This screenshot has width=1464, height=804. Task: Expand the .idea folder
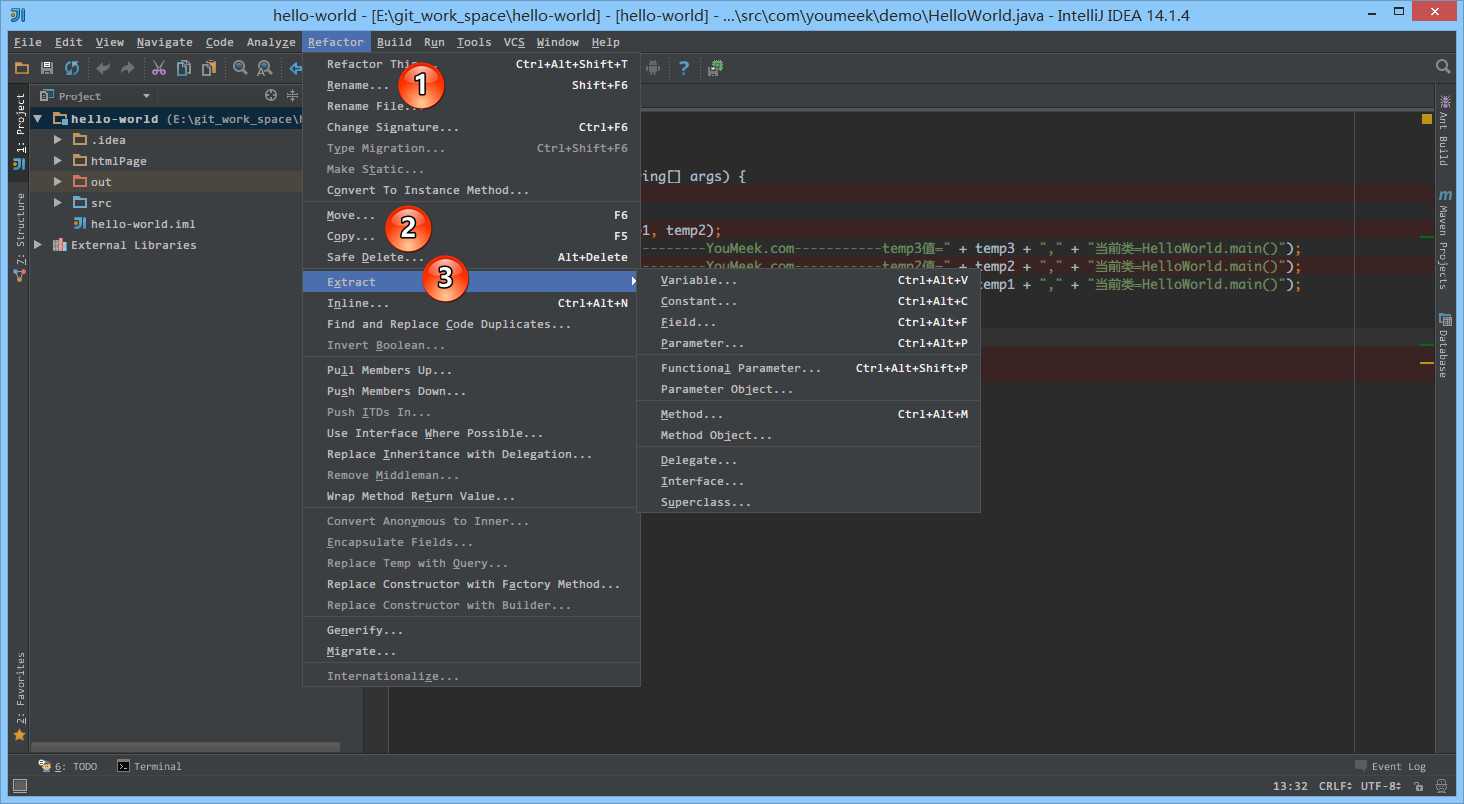click(x=58, y=140)
